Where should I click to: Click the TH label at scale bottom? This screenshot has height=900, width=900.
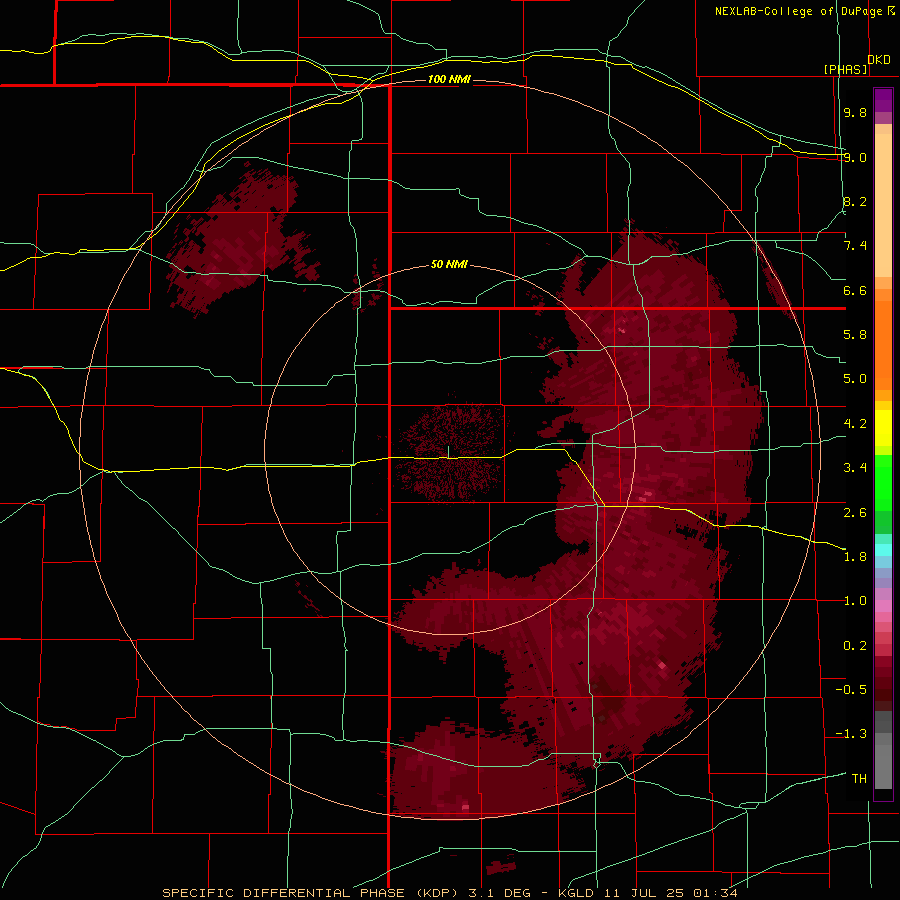(x=859, y=779)
